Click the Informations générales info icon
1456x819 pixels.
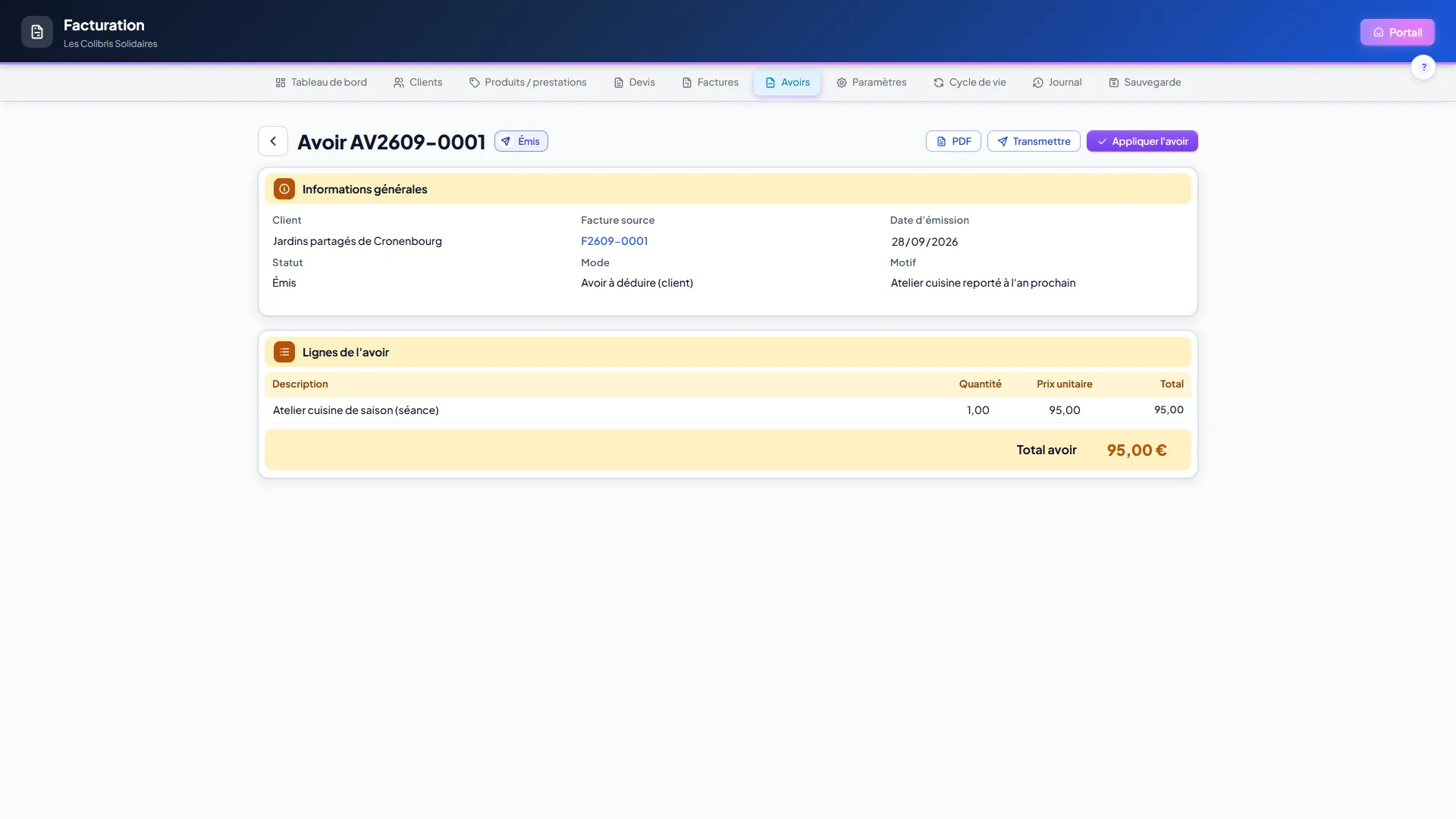tap(284, 189)
